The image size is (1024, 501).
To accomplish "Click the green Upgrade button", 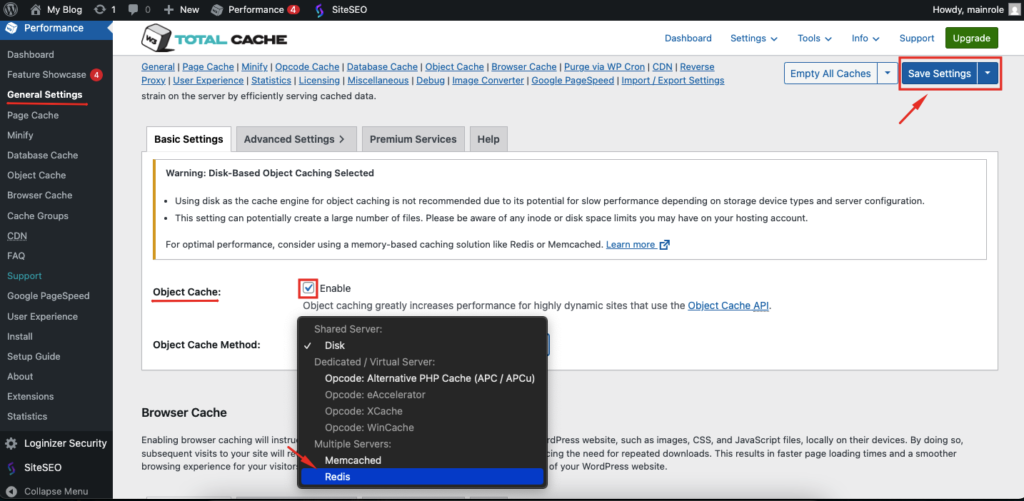I will (971, 38).
